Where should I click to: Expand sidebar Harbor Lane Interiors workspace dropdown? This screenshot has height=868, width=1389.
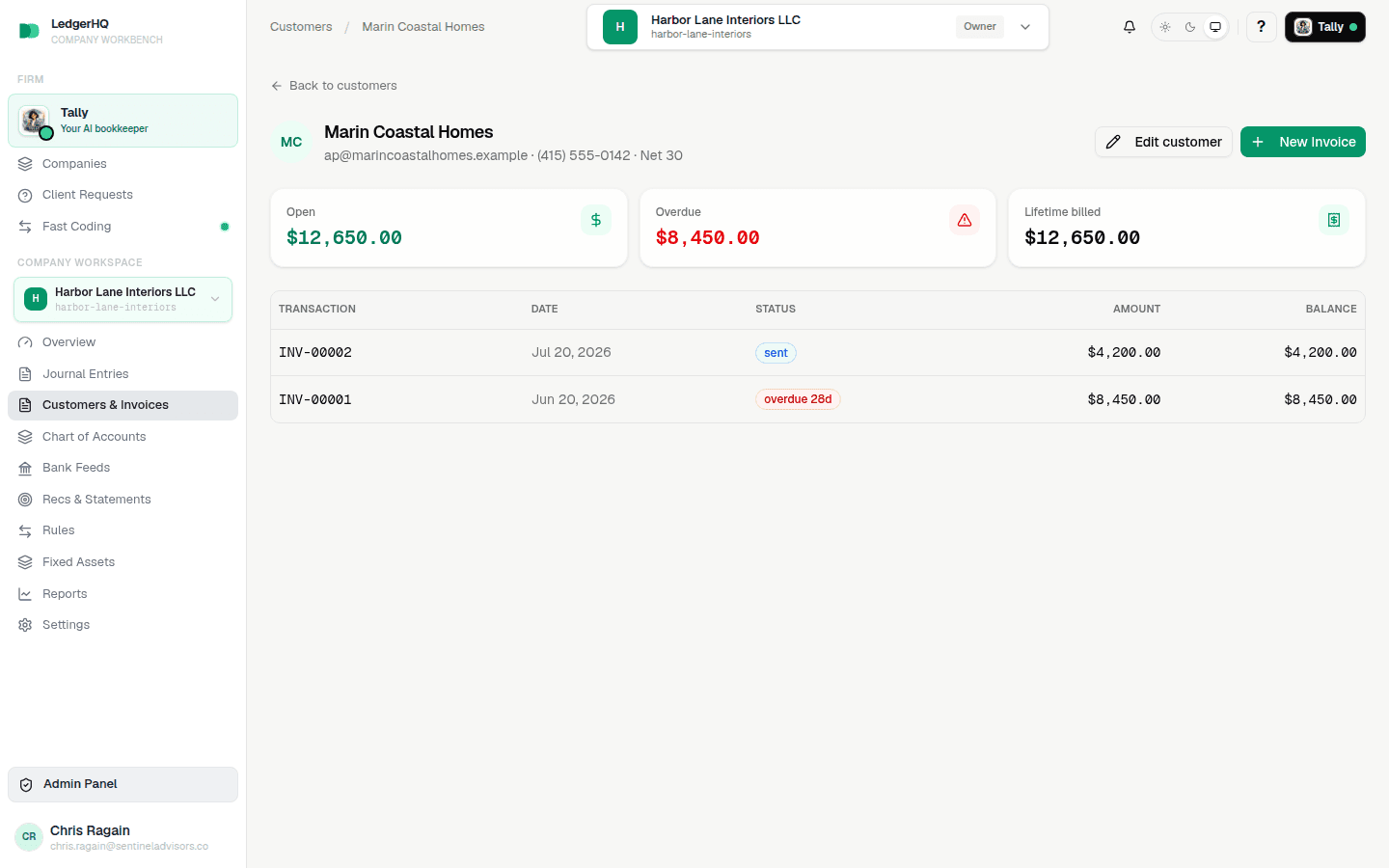(123, 299)
